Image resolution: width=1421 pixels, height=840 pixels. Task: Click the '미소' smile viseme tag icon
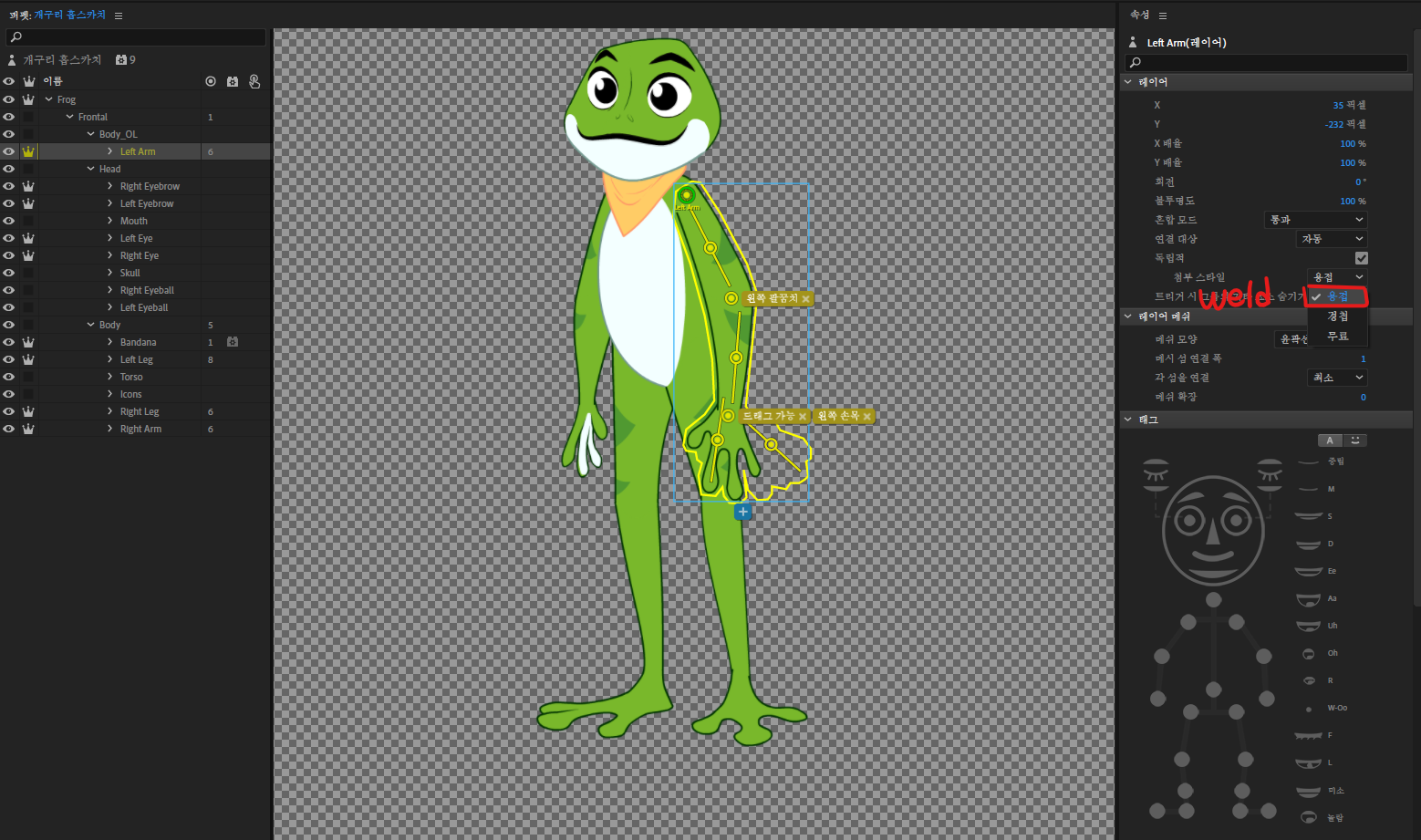tap(1308, 790)
